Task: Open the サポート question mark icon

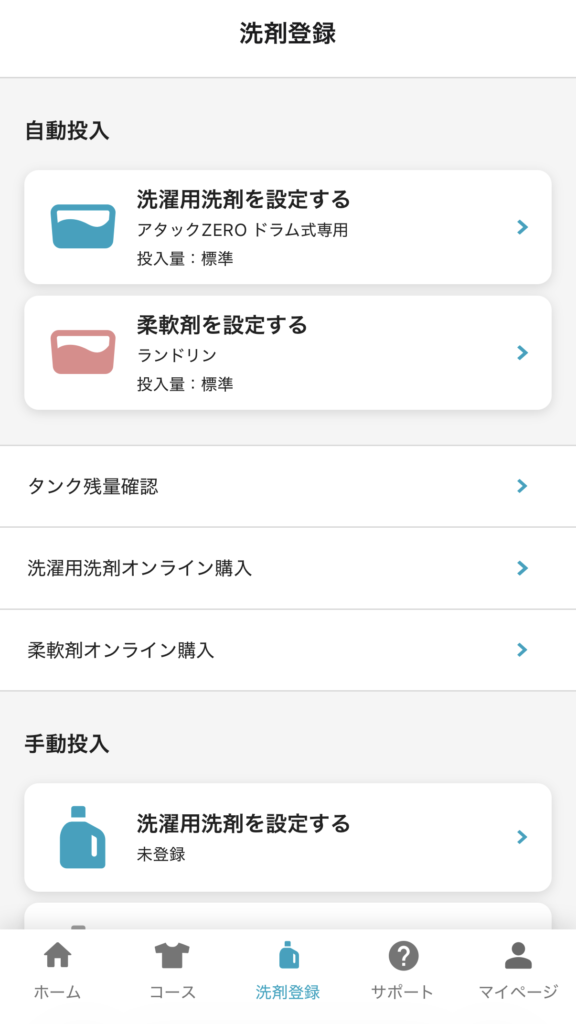Action: click(x=402, y=957)
